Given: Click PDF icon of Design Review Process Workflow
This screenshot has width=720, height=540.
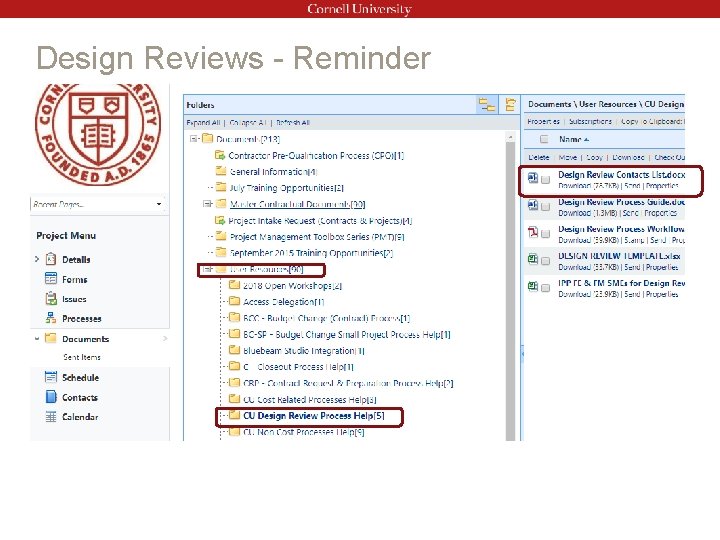Looking at the screenshot, I should pyautogui.click(x=533, y=232).
